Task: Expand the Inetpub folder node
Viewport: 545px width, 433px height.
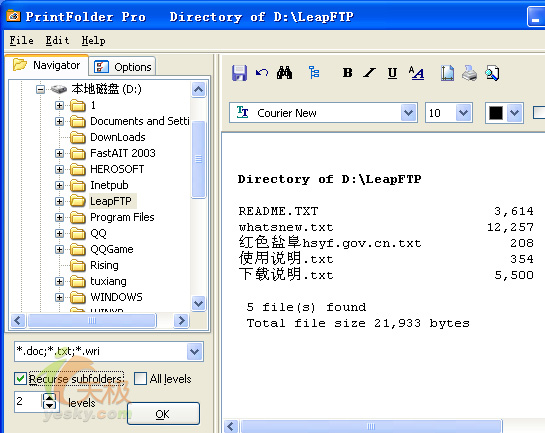Action: [59, 185]
